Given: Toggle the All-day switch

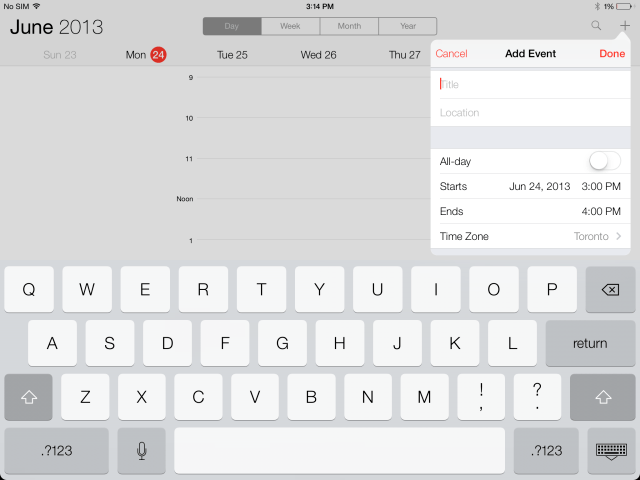Looking at the screenshot, I should click(604, 161).
